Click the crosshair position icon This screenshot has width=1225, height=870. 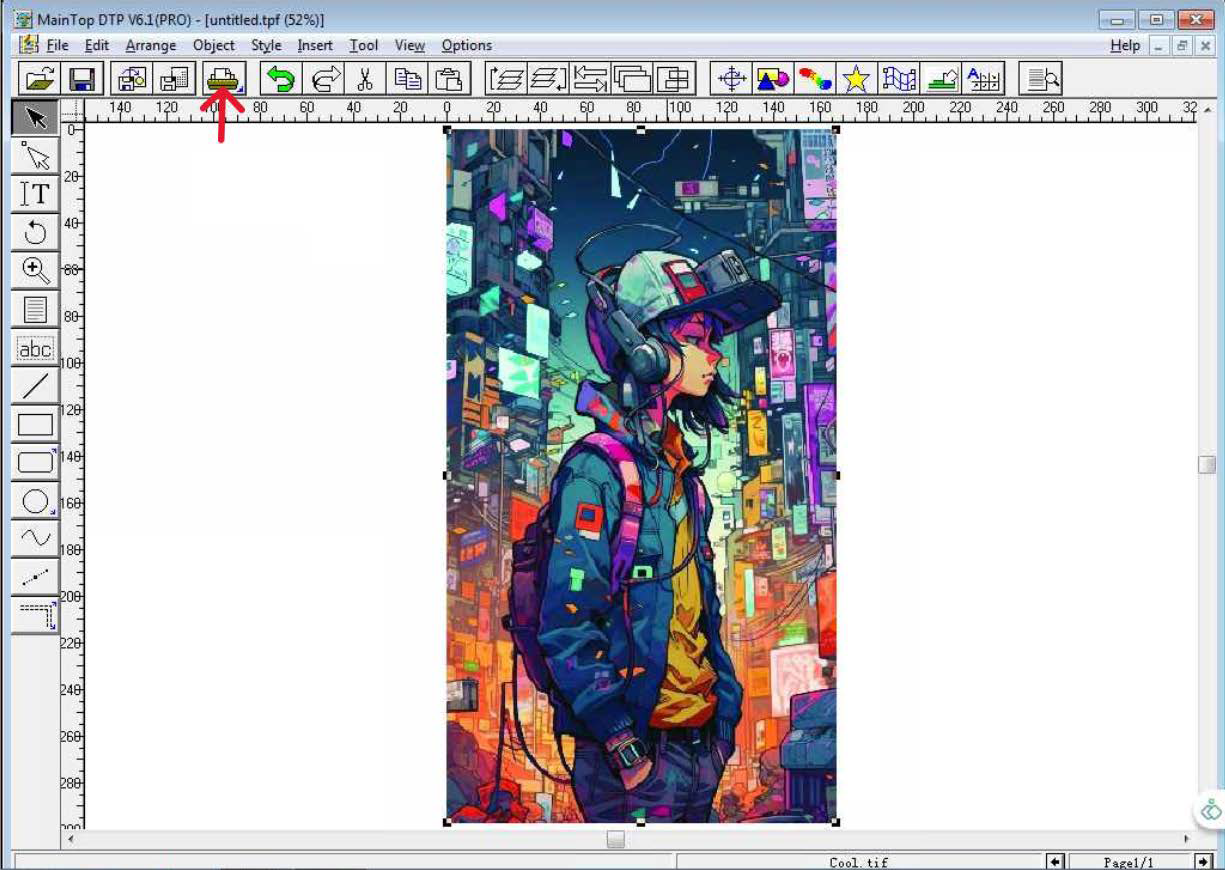point(731,78)
